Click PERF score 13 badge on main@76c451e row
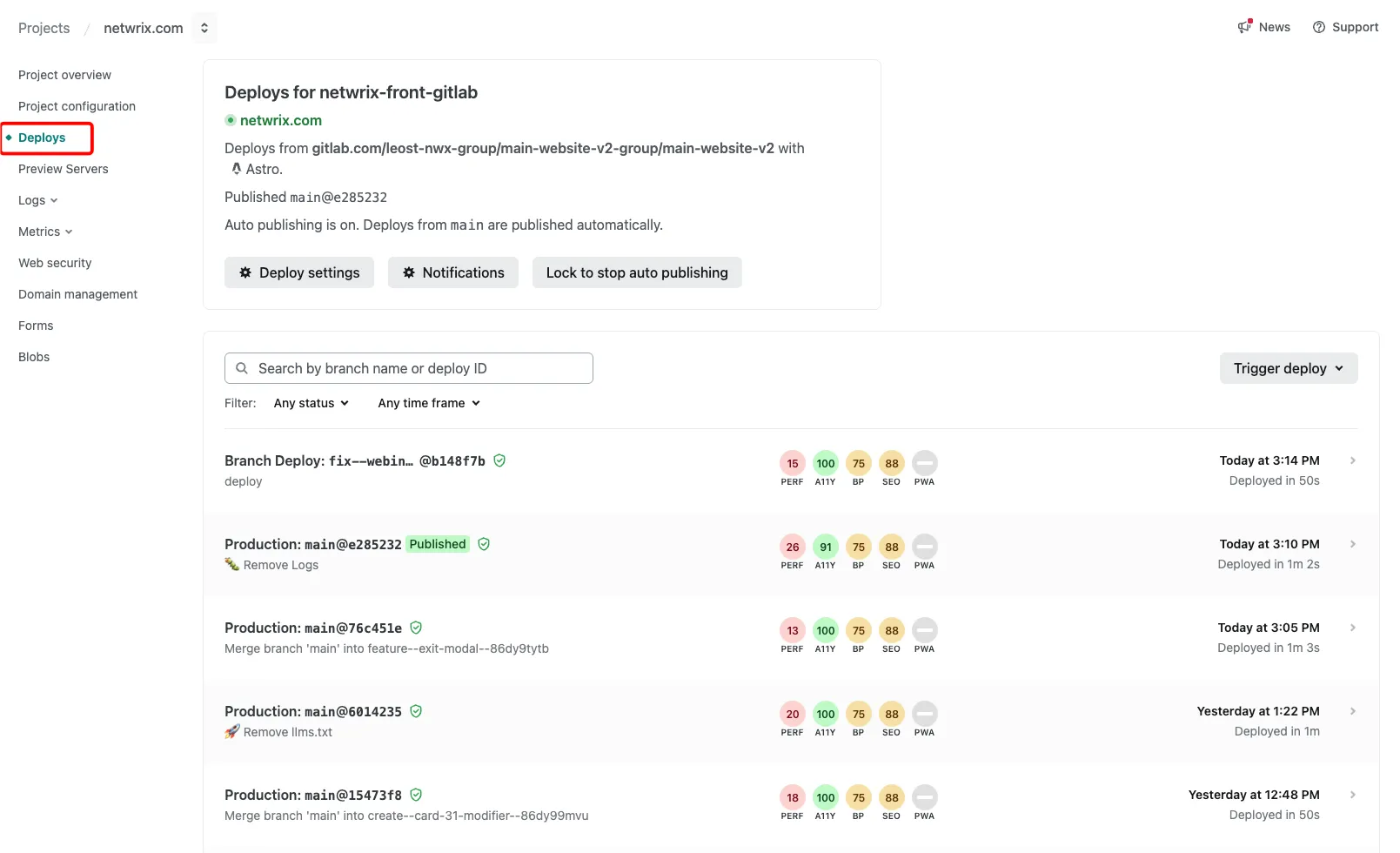 pos(793,630)
